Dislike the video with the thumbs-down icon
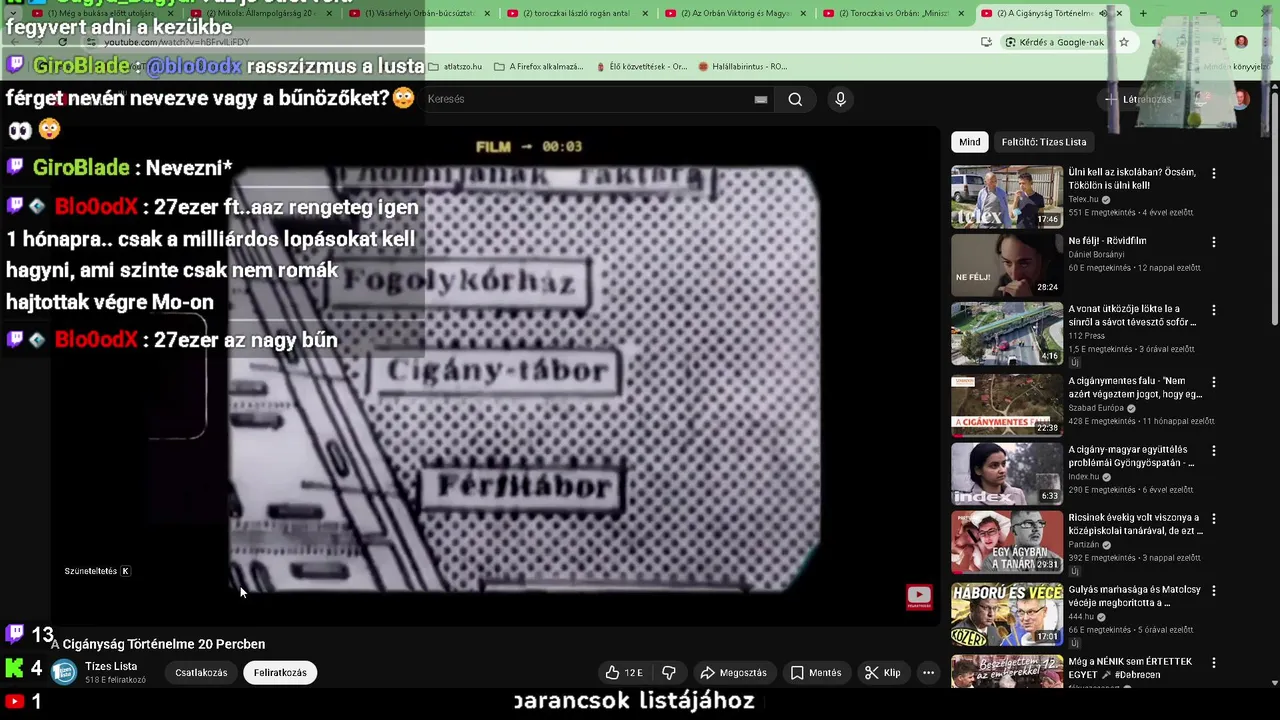1280x720 pixels. 669,673
